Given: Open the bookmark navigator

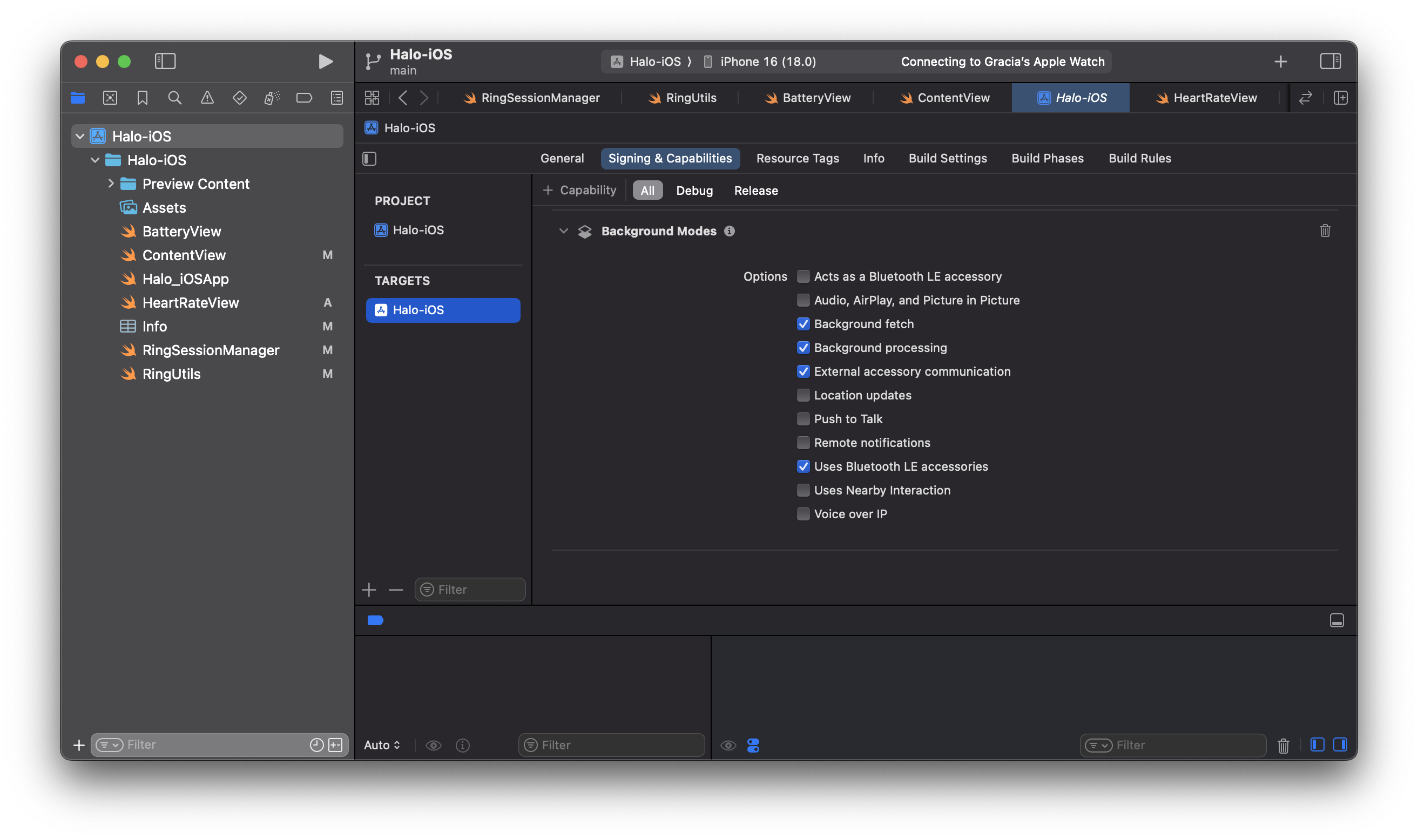Looking at the screenshot, I should tap(142, 98).
